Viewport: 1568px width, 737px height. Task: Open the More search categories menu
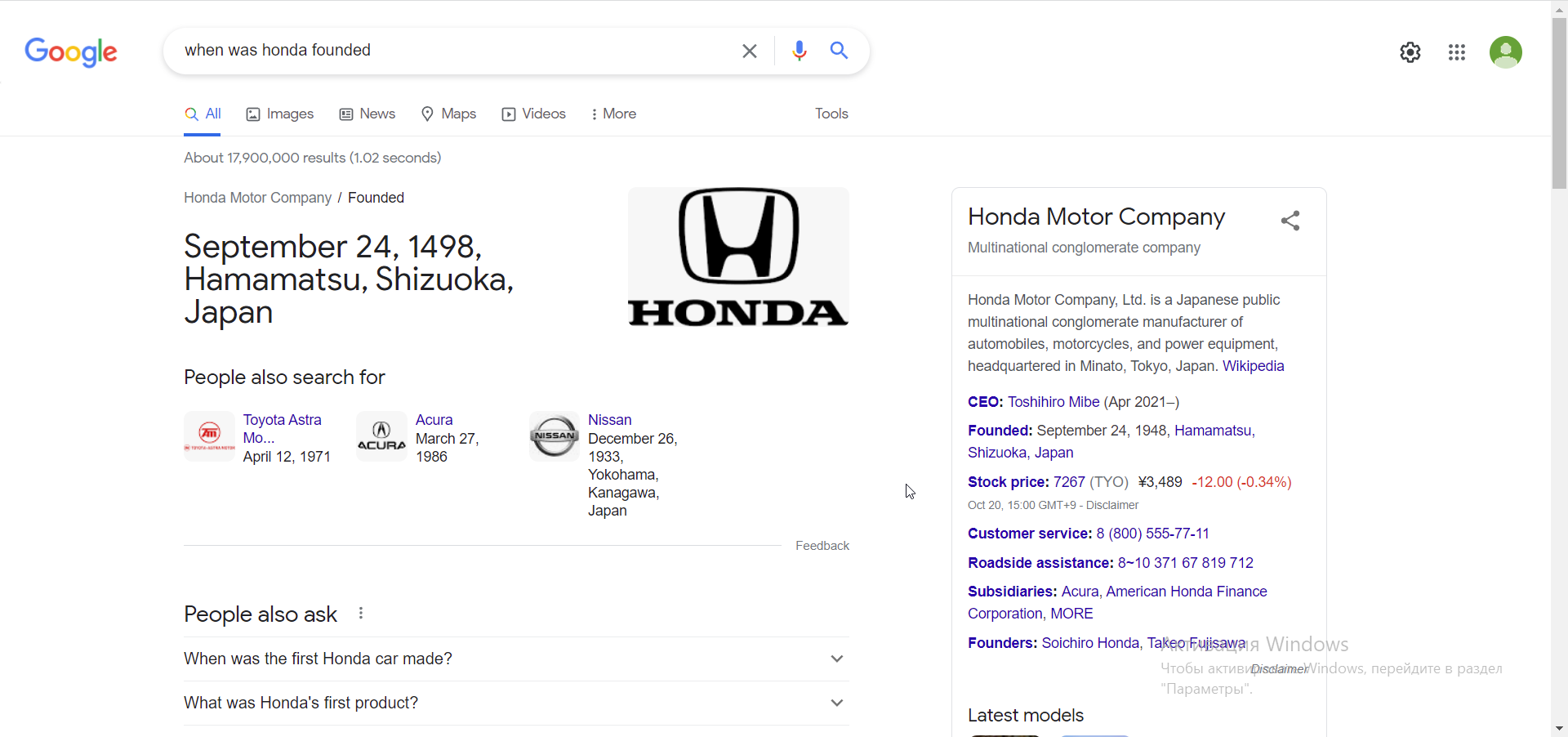pos(613,114)
